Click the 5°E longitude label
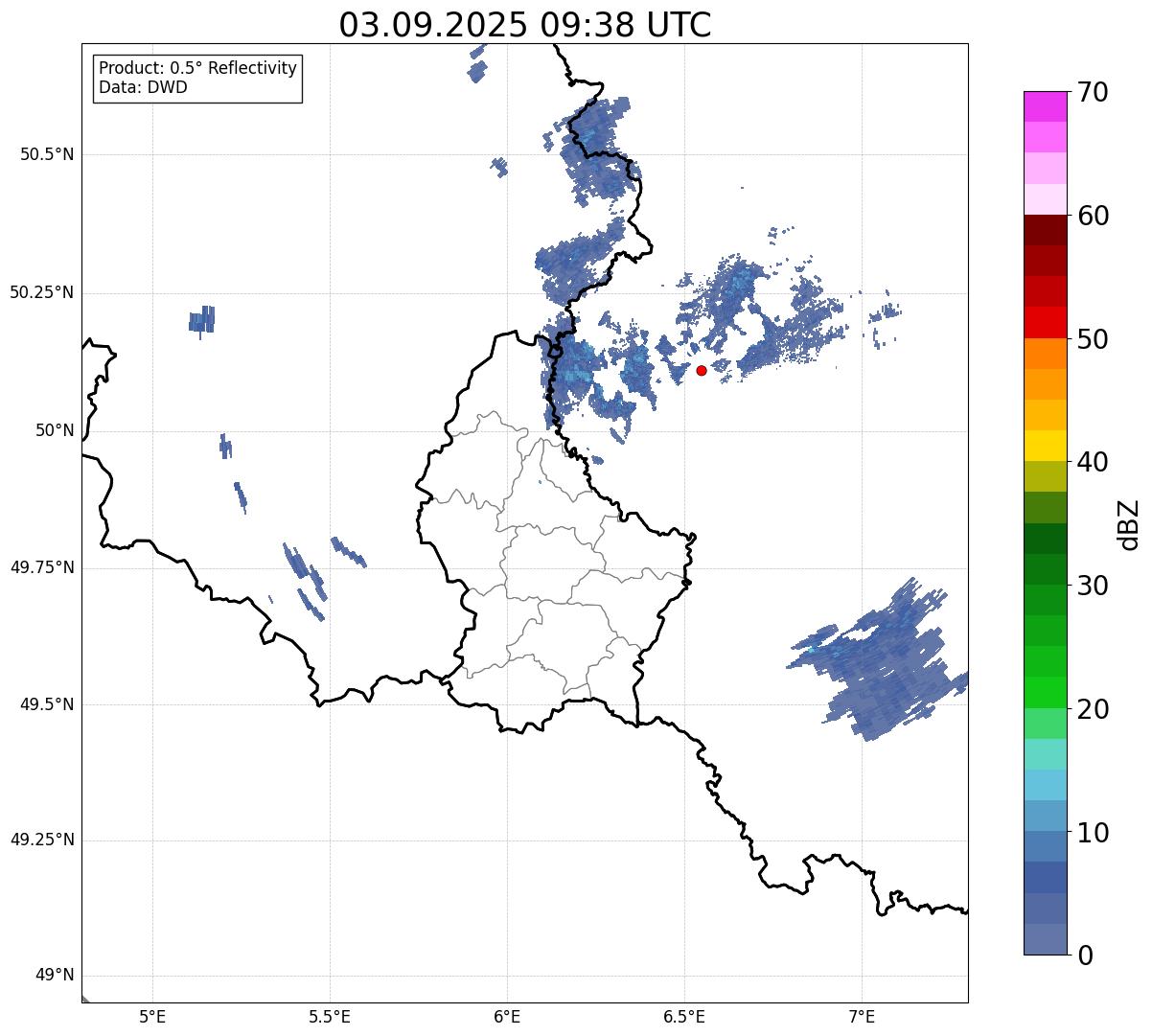 coord(152,1018)
